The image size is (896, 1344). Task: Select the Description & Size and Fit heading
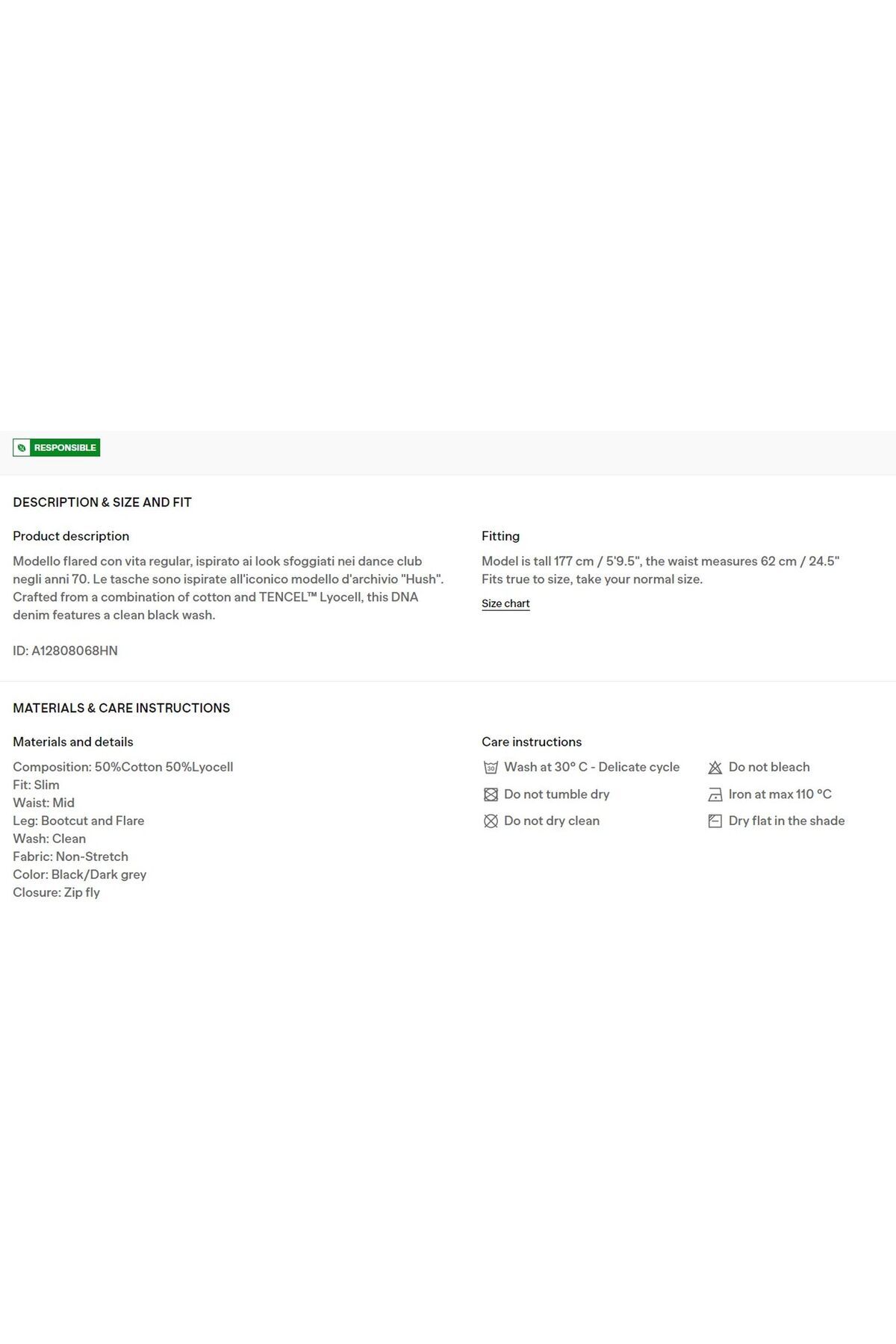pos(102,503)
